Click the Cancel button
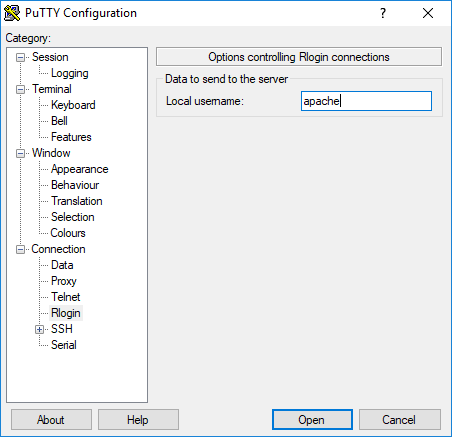This screenshot has height=437, width=452. point(400,420)
